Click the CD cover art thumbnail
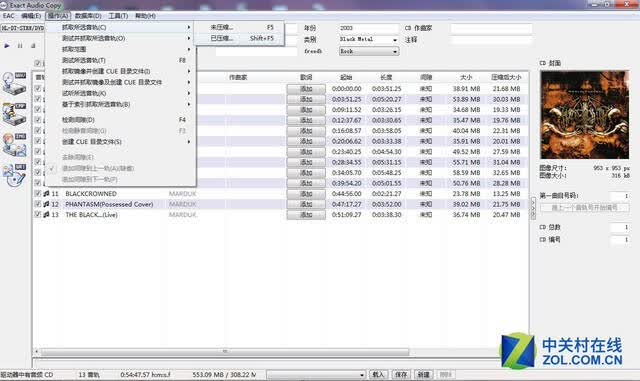Screen dimensions: 640x381 click(584, 115)
